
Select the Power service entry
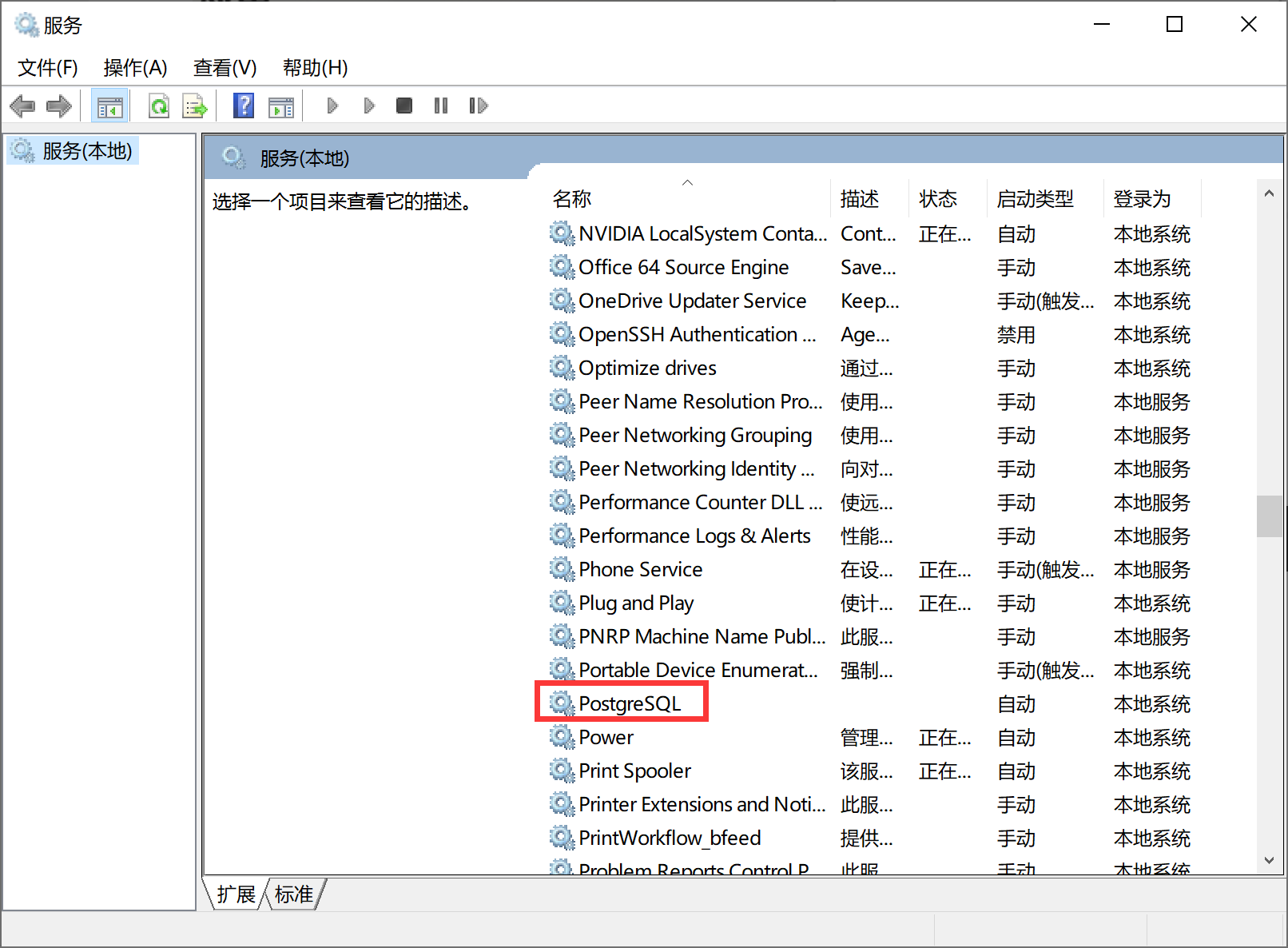coord(606,736)
